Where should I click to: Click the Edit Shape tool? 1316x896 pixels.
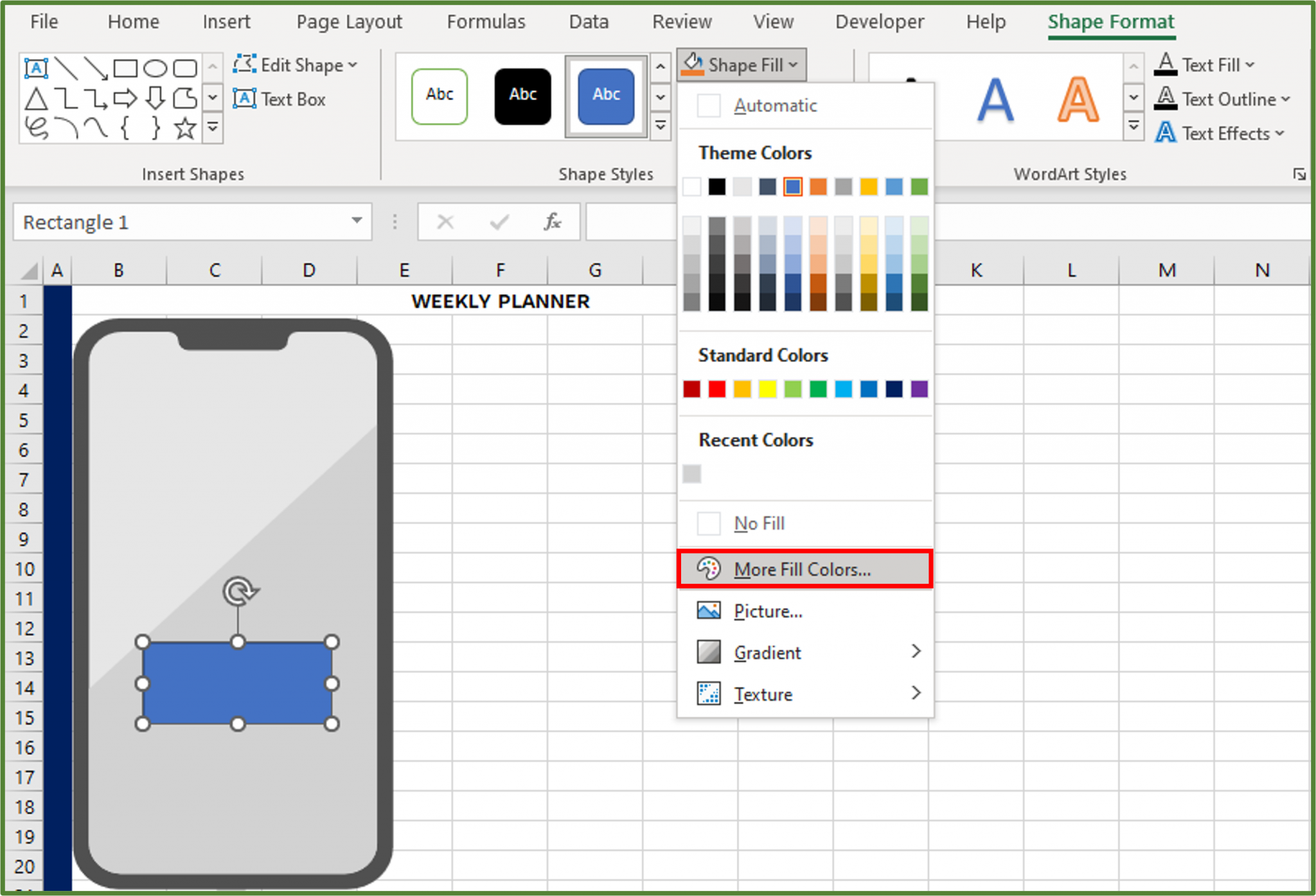point(294,64)
